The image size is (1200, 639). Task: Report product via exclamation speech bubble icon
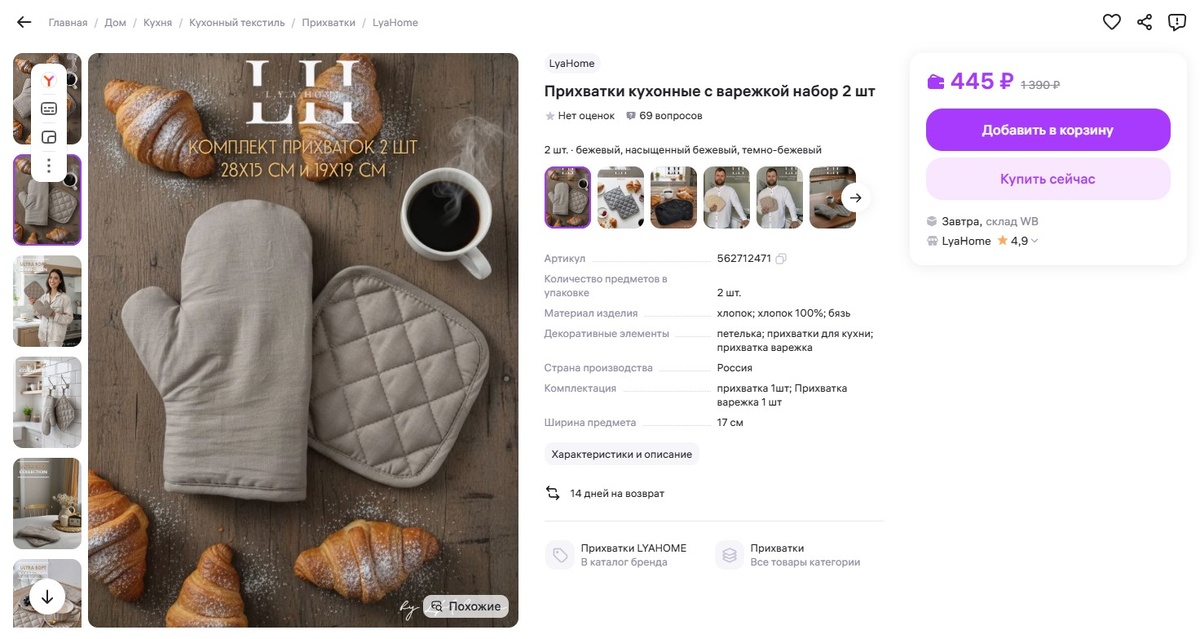pyautogui.click(x=1177, y=22)
